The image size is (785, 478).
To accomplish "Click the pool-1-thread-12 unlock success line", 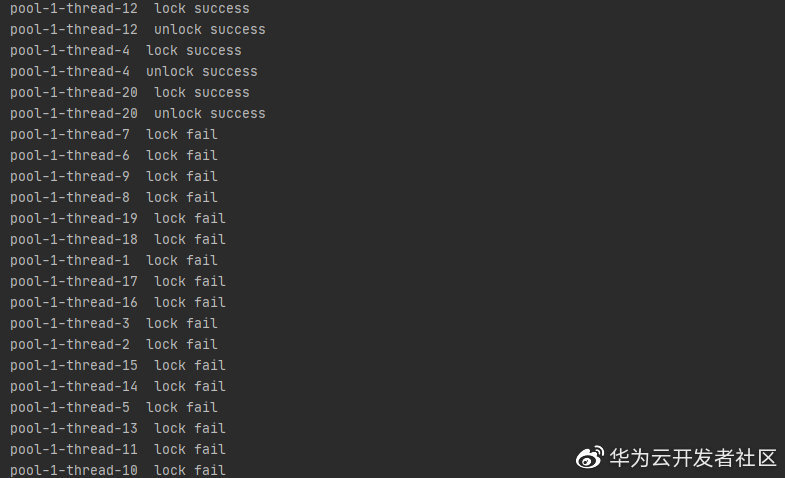I will click(x=138, y=30).
